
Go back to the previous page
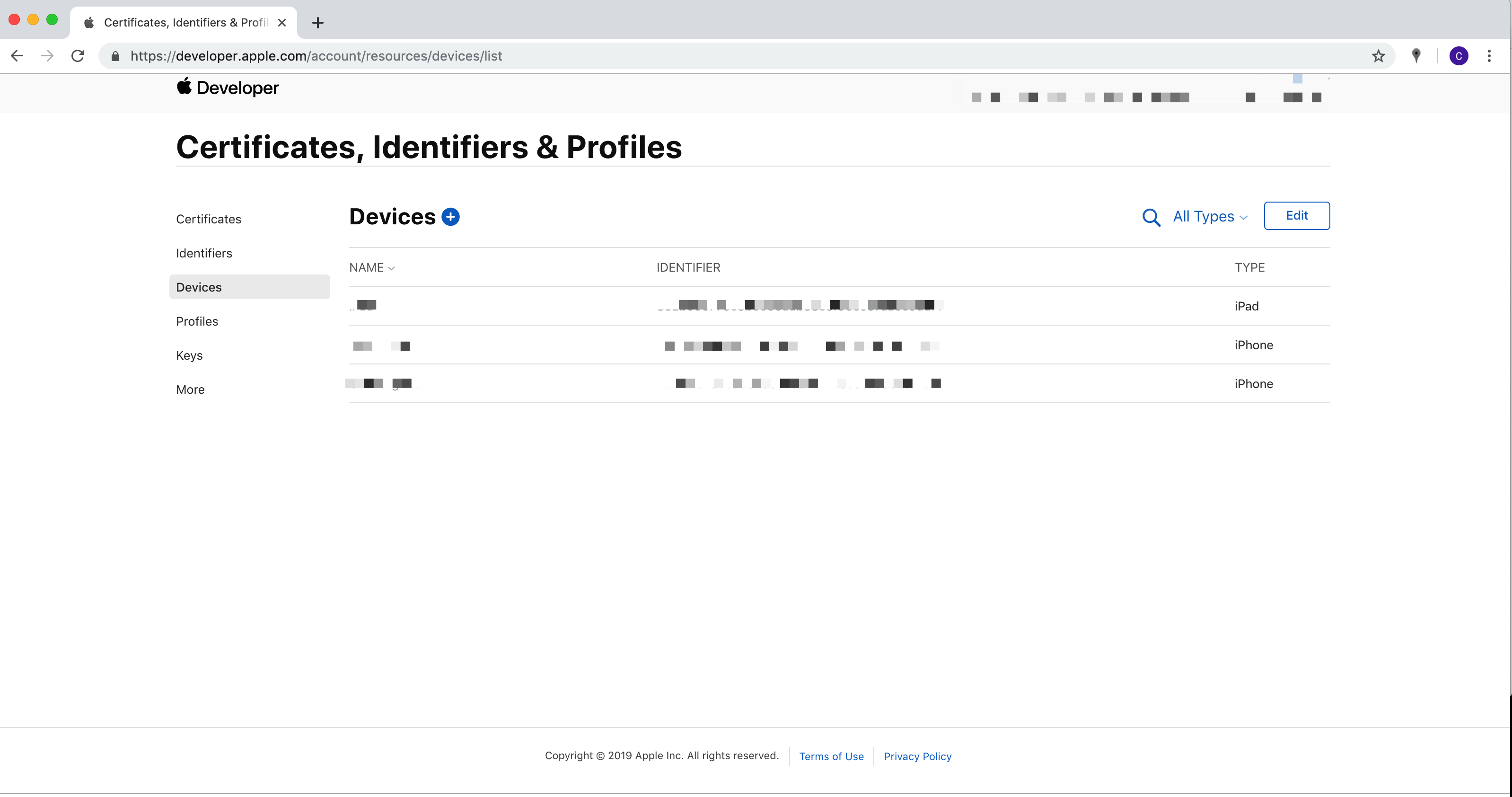point(17,56)
